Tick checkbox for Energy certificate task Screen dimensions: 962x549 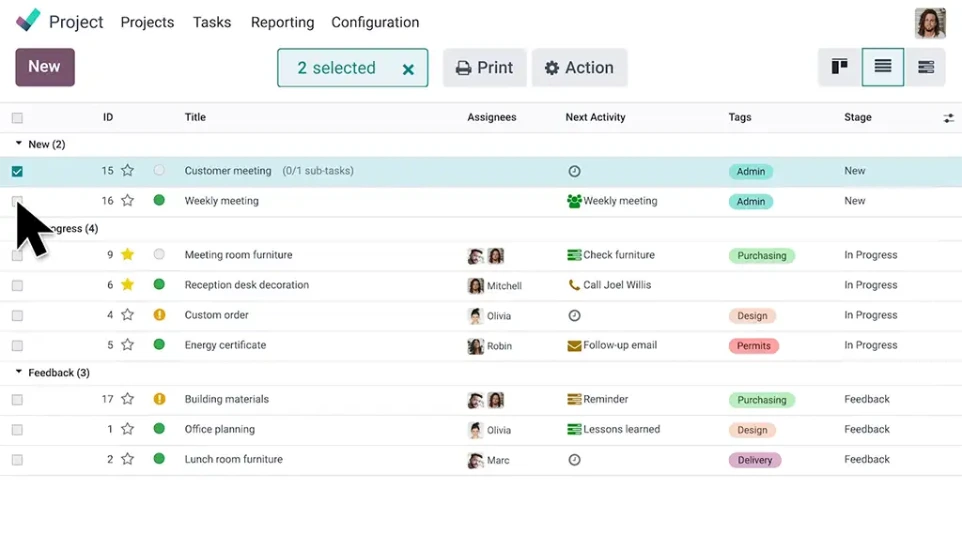click(17, 345)
